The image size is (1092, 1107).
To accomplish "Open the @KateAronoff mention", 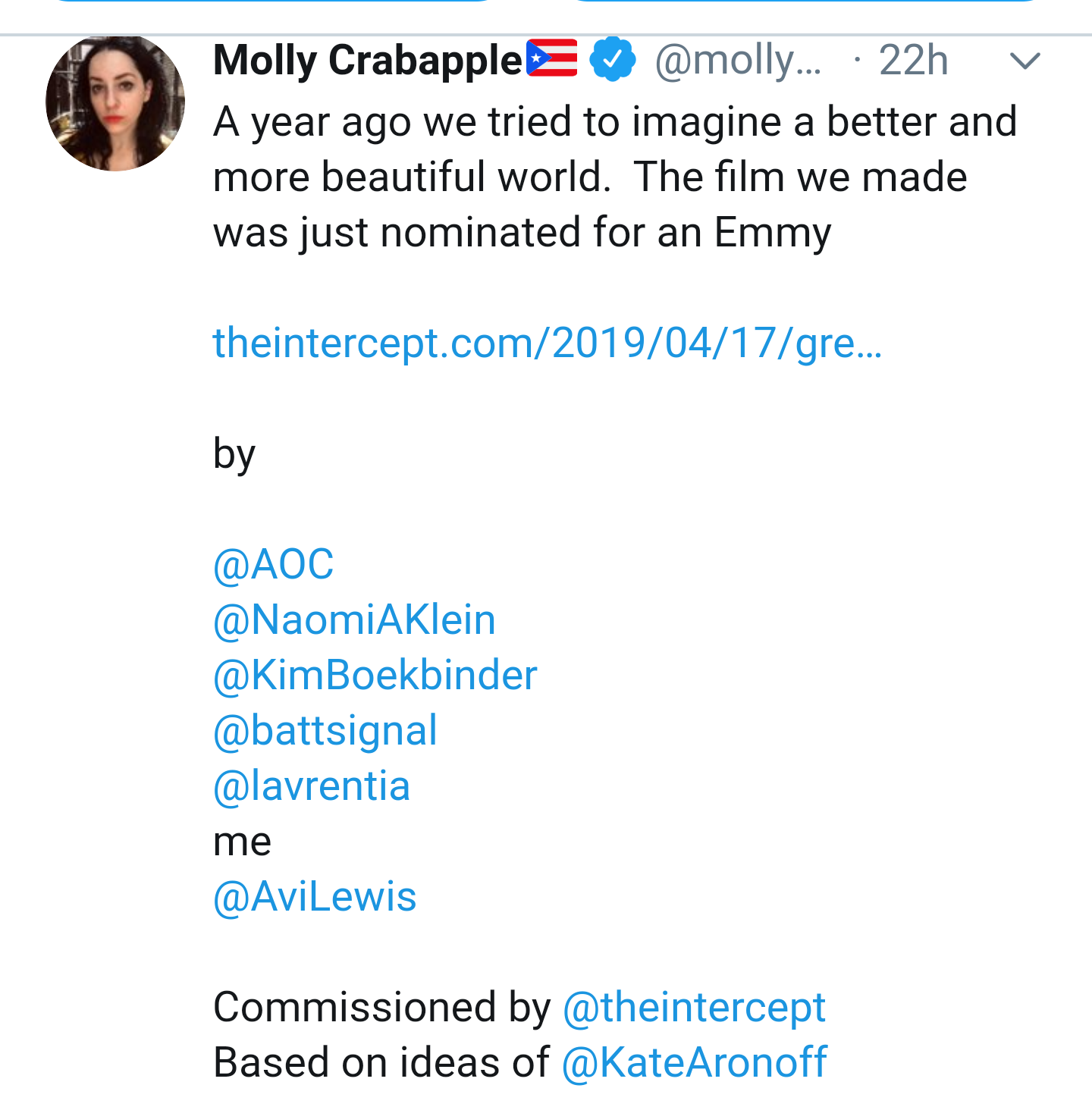I will pyautogui.click(x=695, y=1062).
